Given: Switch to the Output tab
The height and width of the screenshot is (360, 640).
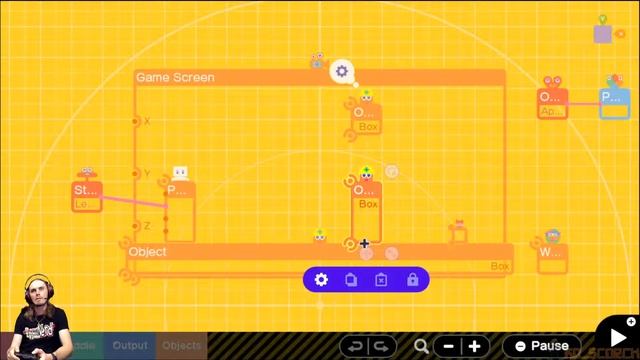Looking at the screenshot, I should click(130, 346).
